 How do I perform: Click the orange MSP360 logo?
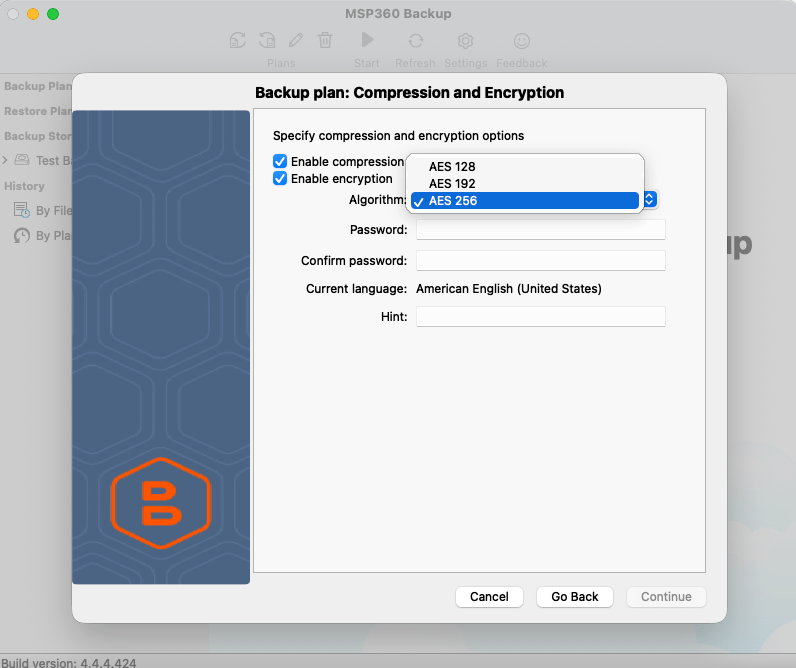160,504
